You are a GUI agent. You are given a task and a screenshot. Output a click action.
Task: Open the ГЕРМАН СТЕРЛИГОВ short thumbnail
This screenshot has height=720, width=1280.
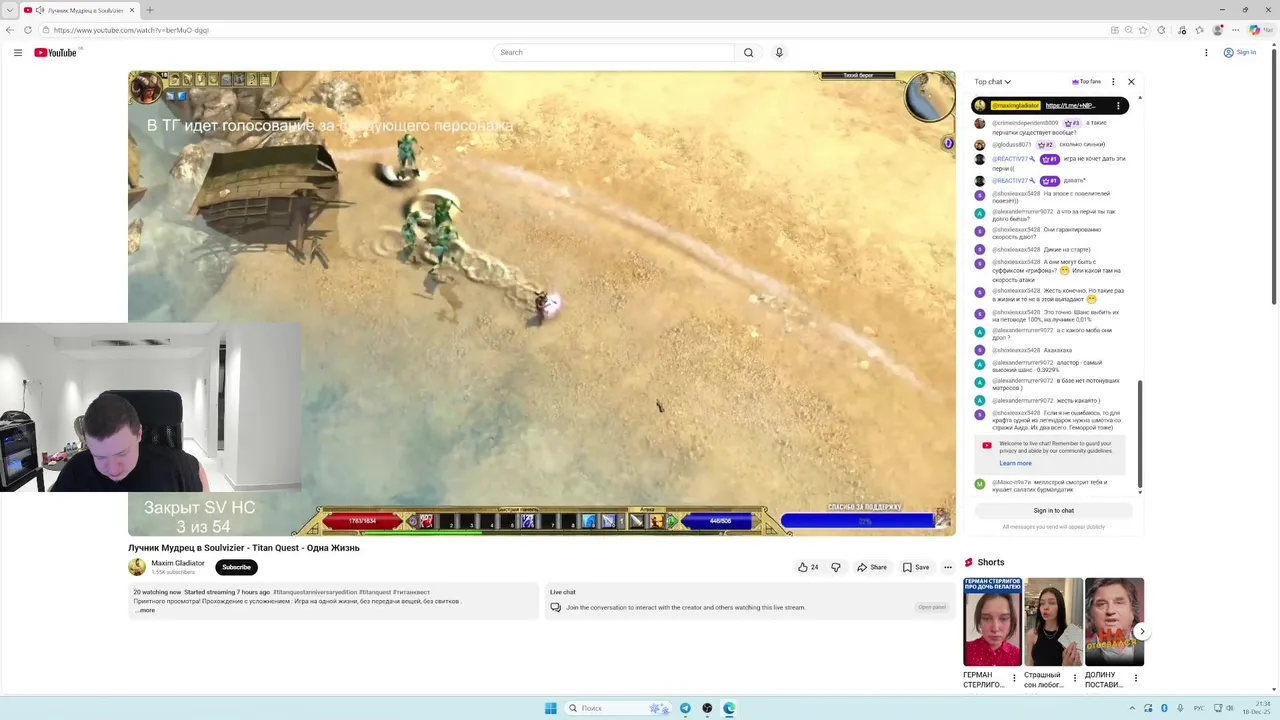click(x=992, y=622)
